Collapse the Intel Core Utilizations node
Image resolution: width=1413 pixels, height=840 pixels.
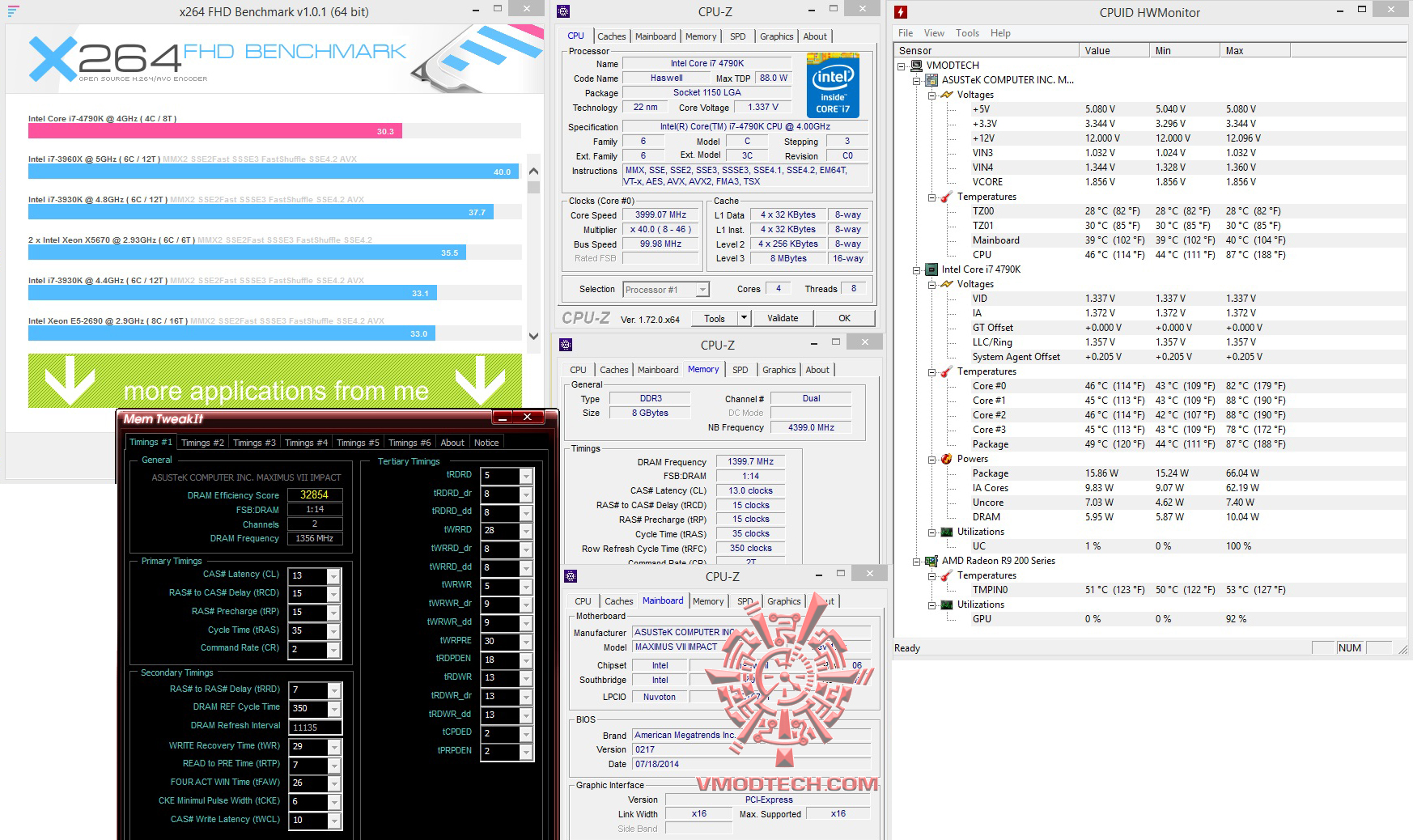pyautogui.click(x=931, y=532)
